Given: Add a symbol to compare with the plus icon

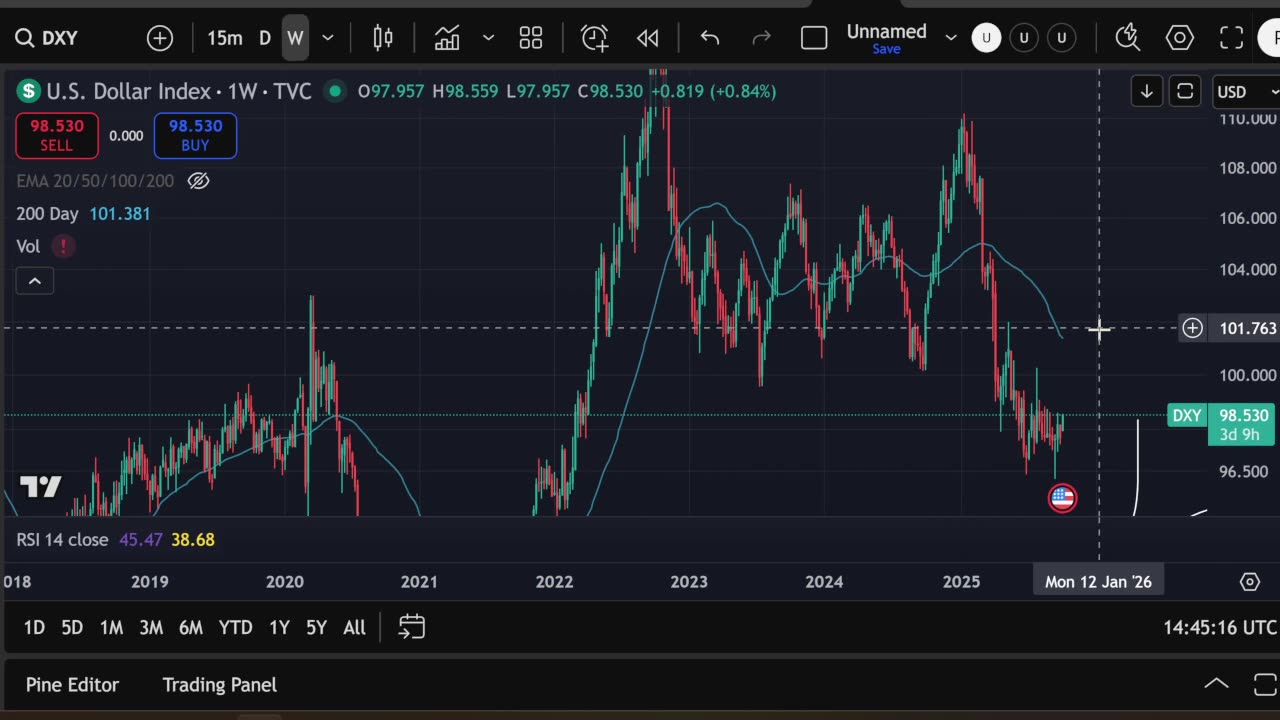Looking at the screenshot, I should pyautogui.click(x=160, y=38).
